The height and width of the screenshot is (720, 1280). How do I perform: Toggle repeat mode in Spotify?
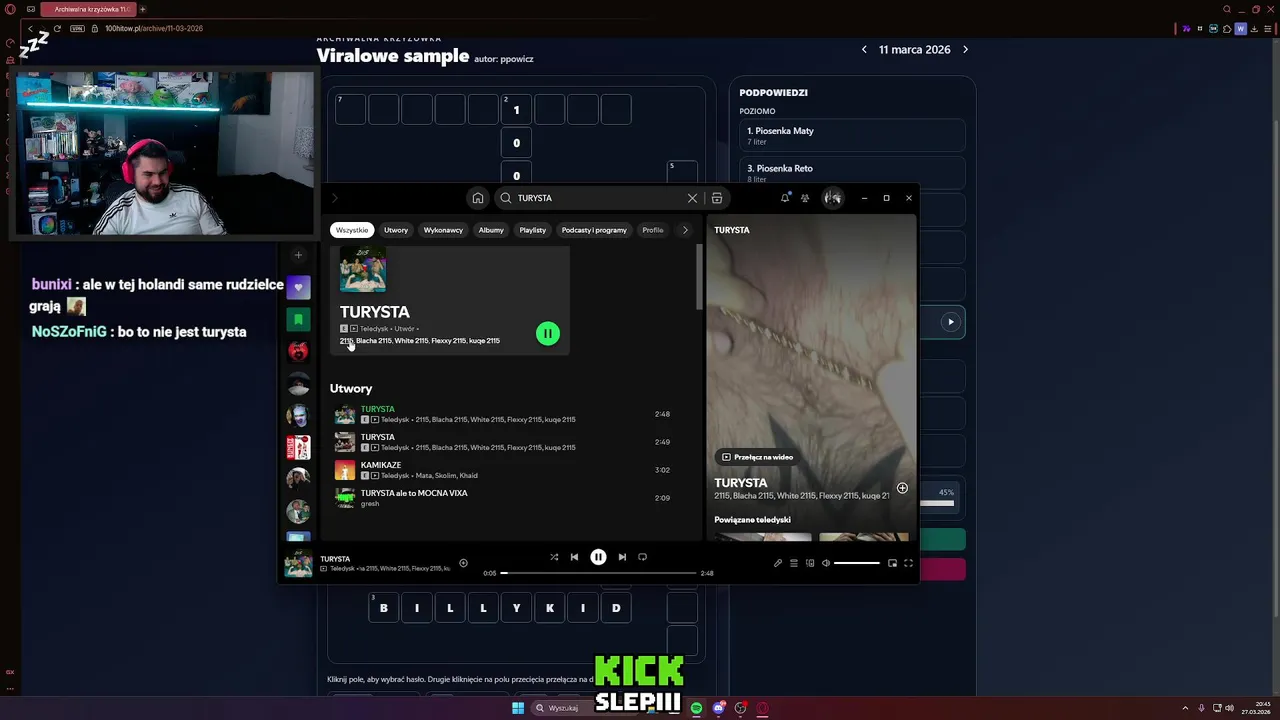coord(642,557)
